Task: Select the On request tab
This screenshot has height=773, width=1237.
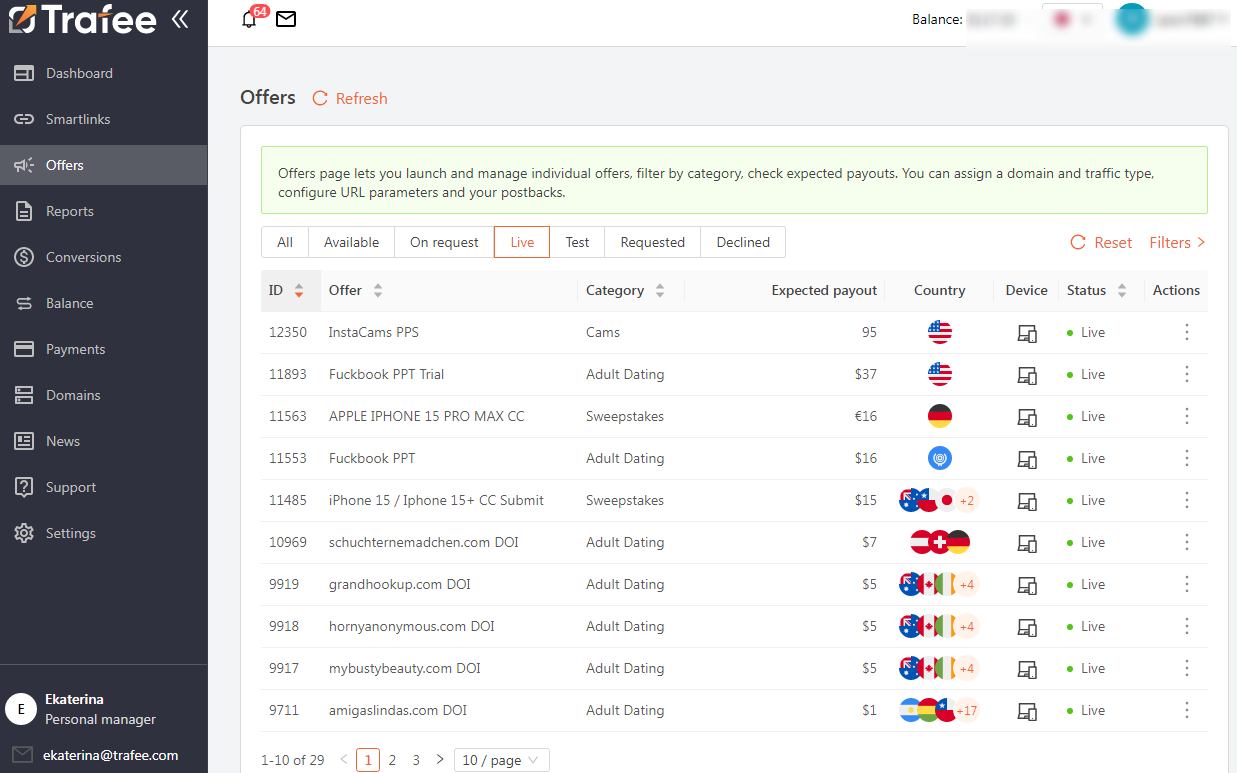Action: (444, 242)
